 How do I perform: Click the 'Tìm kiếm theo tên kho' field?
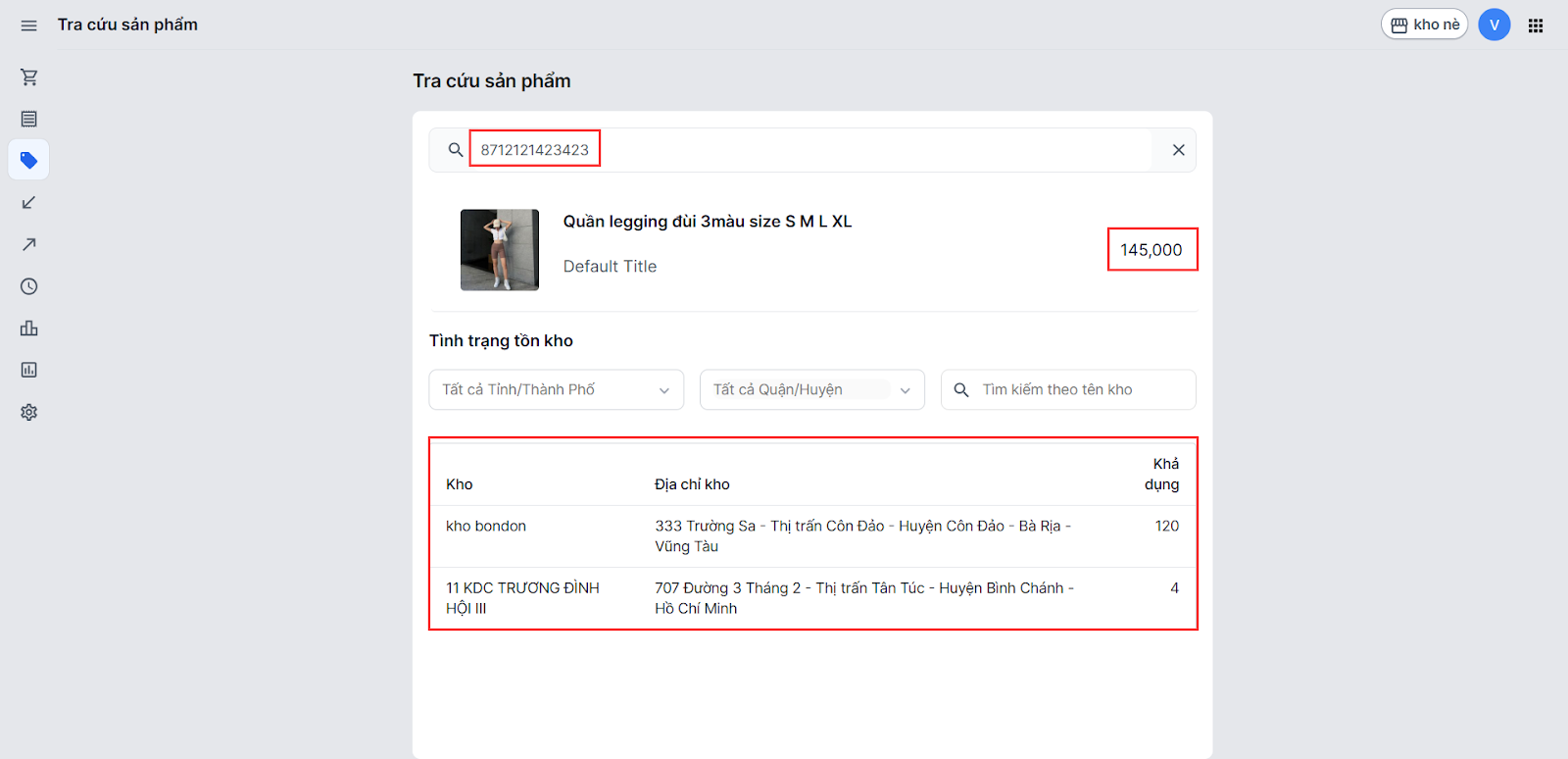(x=1078, y=389)
